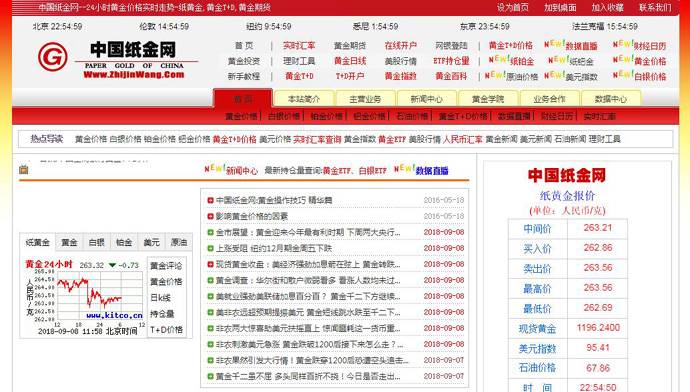690x392 pixels.
Task: Open news 黄金千二虽不居 多头同样百折不挠
Action: pos(308,376)
